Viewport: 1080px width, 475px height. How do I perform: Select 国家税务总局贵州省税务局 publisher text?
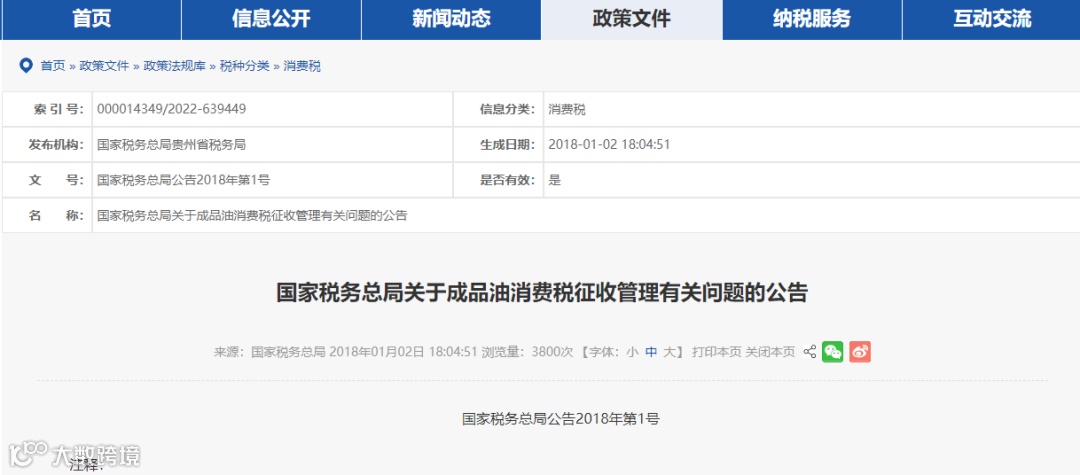click(x=172, y=145)
